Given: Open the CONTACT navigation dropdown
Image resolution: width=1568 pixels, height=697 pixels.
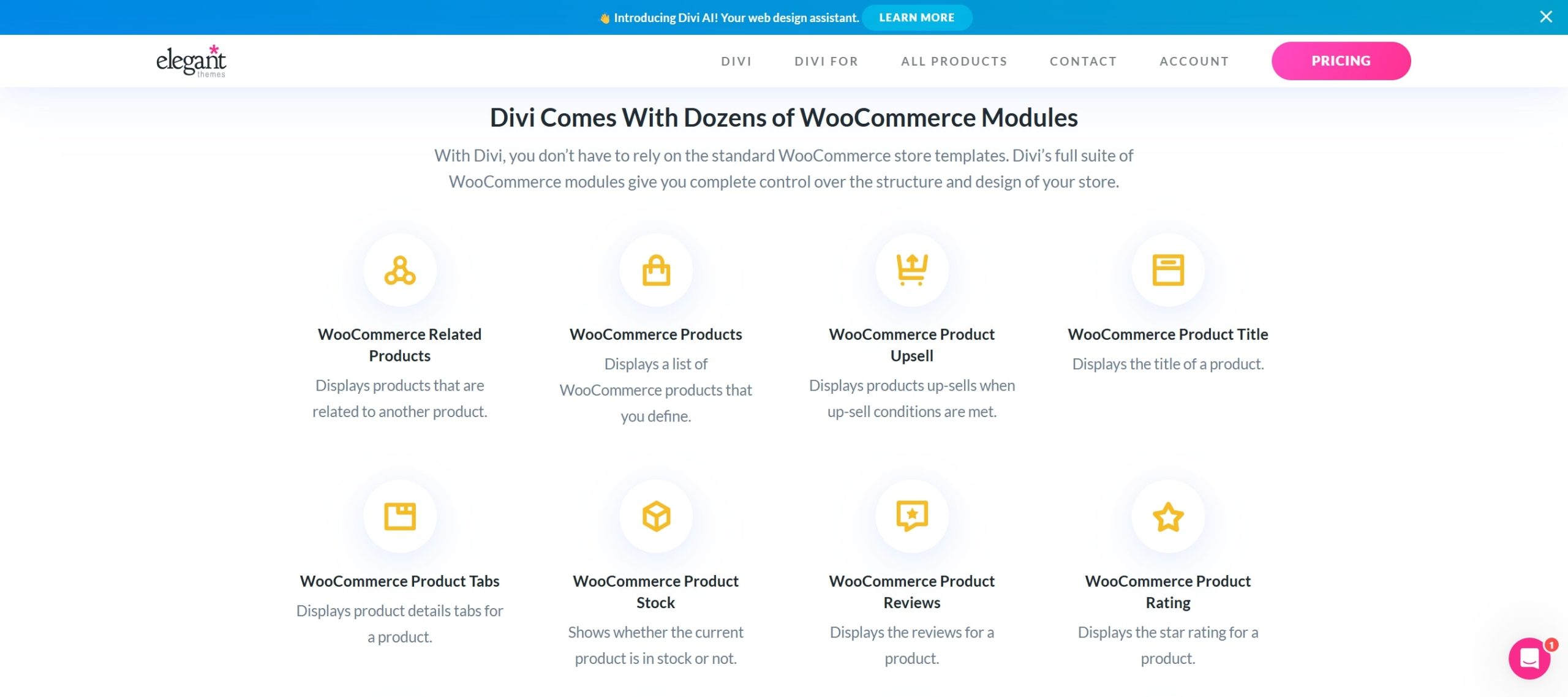Looking at the screenshot, I should click(1084, 61).
